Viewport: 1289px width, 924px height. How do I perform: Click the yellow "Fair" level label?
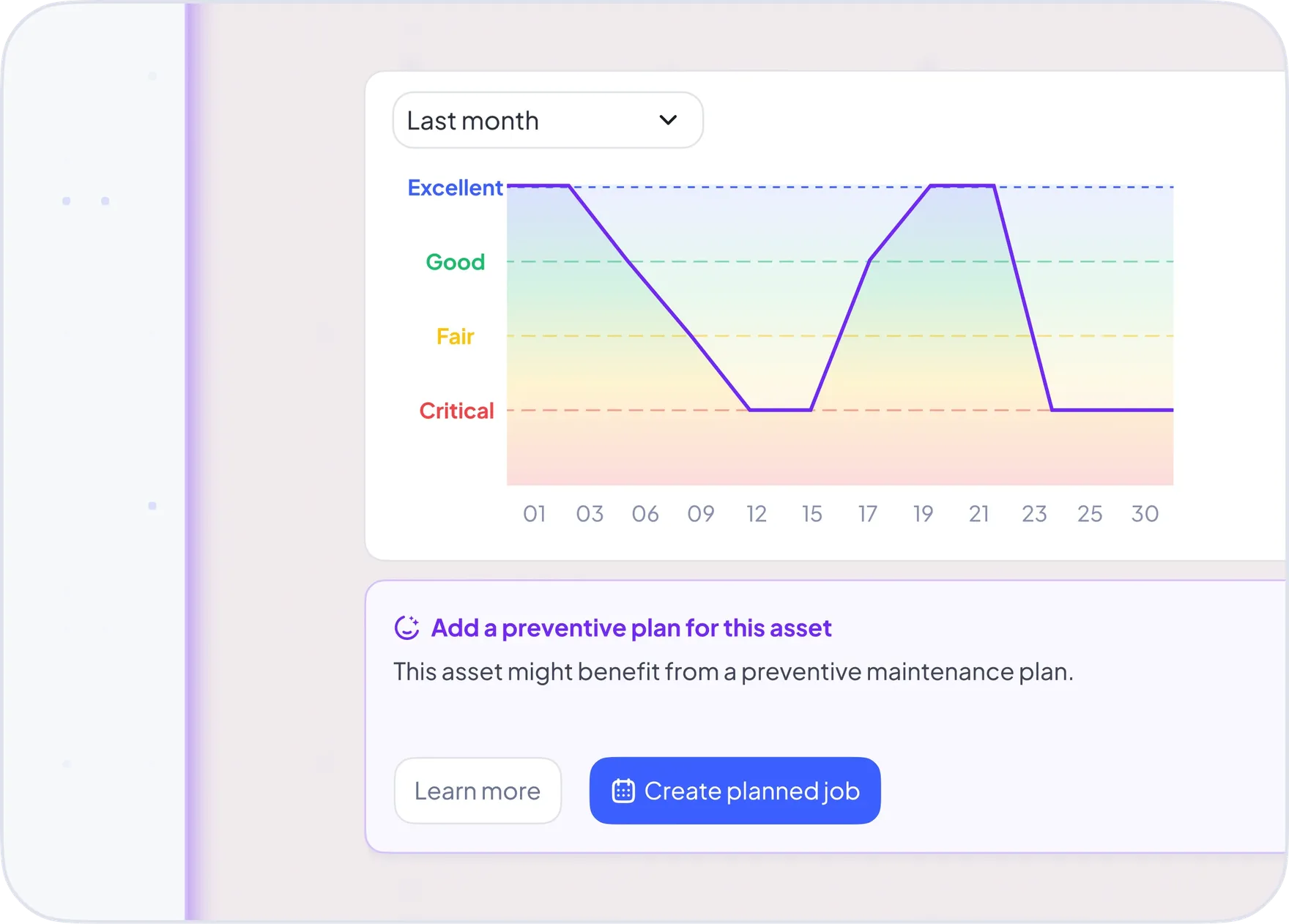click(455, 336)
